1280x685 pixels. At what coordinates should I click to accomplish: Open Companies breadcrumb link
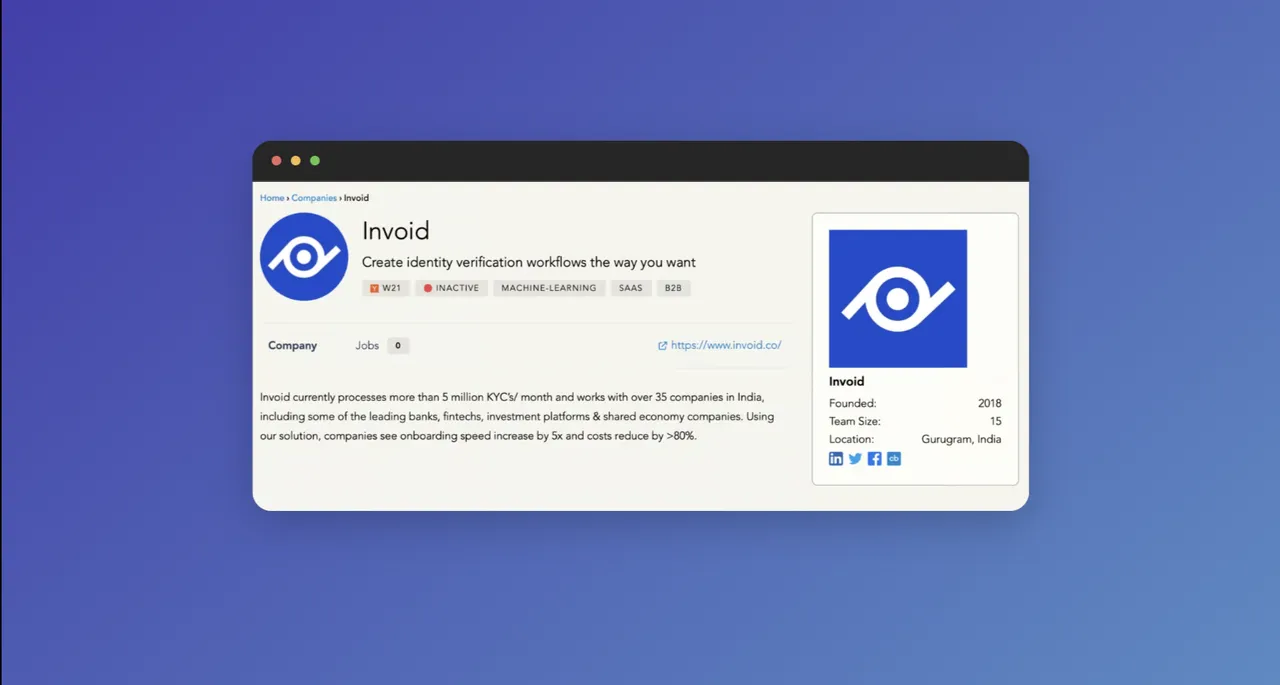pyautogui.click(x=314, y=198)
